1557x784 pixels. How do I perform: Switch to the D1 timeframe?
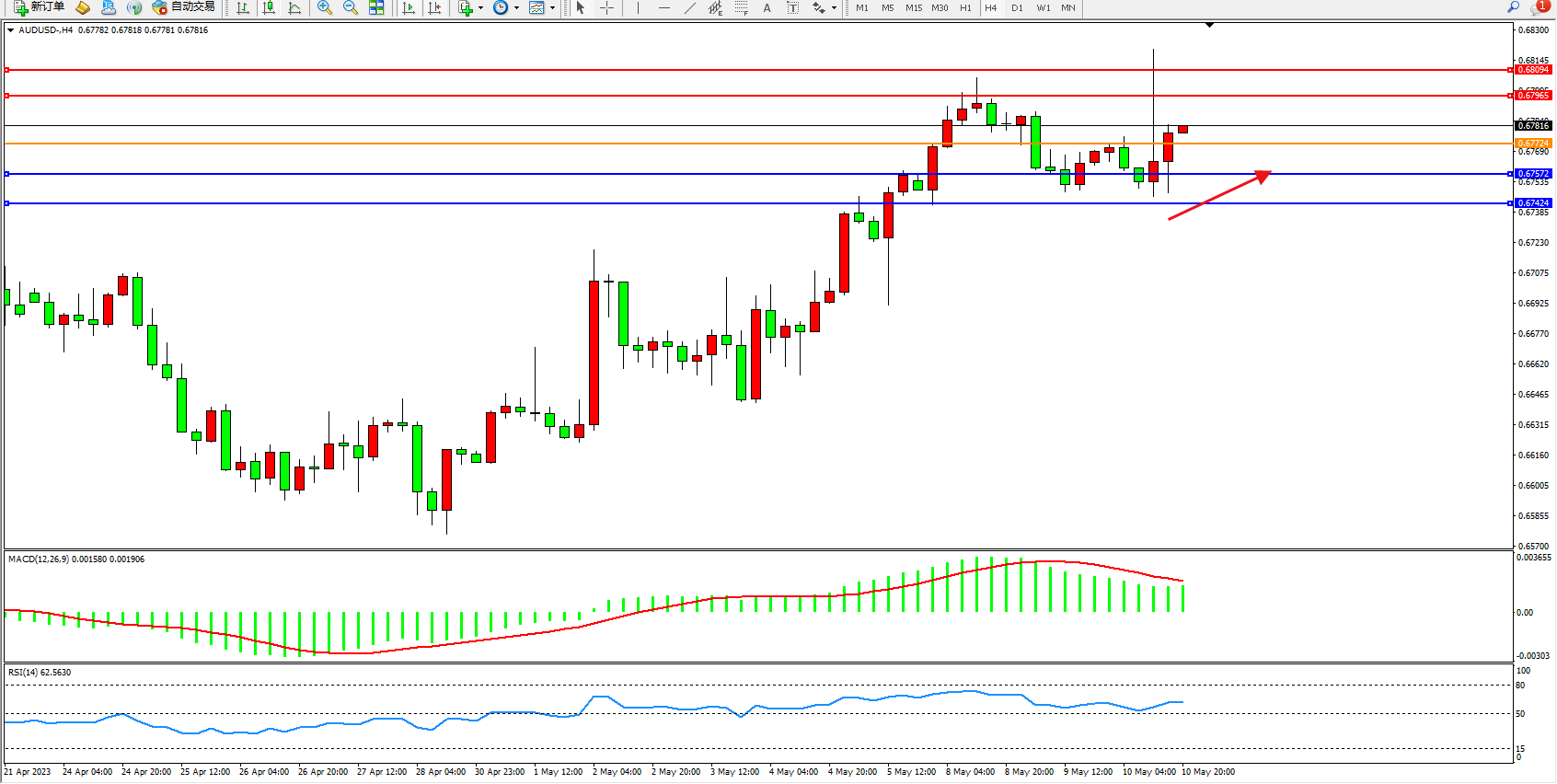tap(1017, 7)
